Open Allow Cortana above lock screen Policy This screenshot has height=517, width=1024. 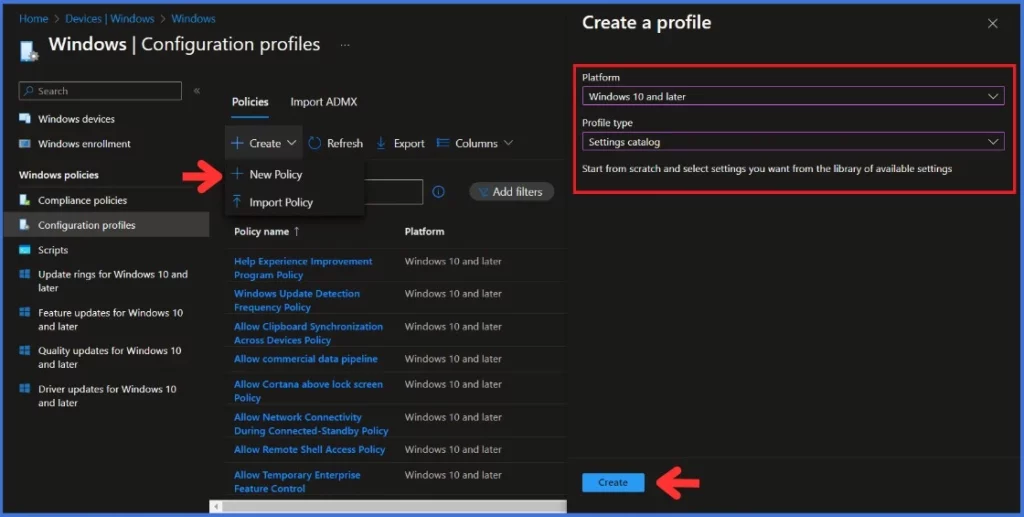308,391
